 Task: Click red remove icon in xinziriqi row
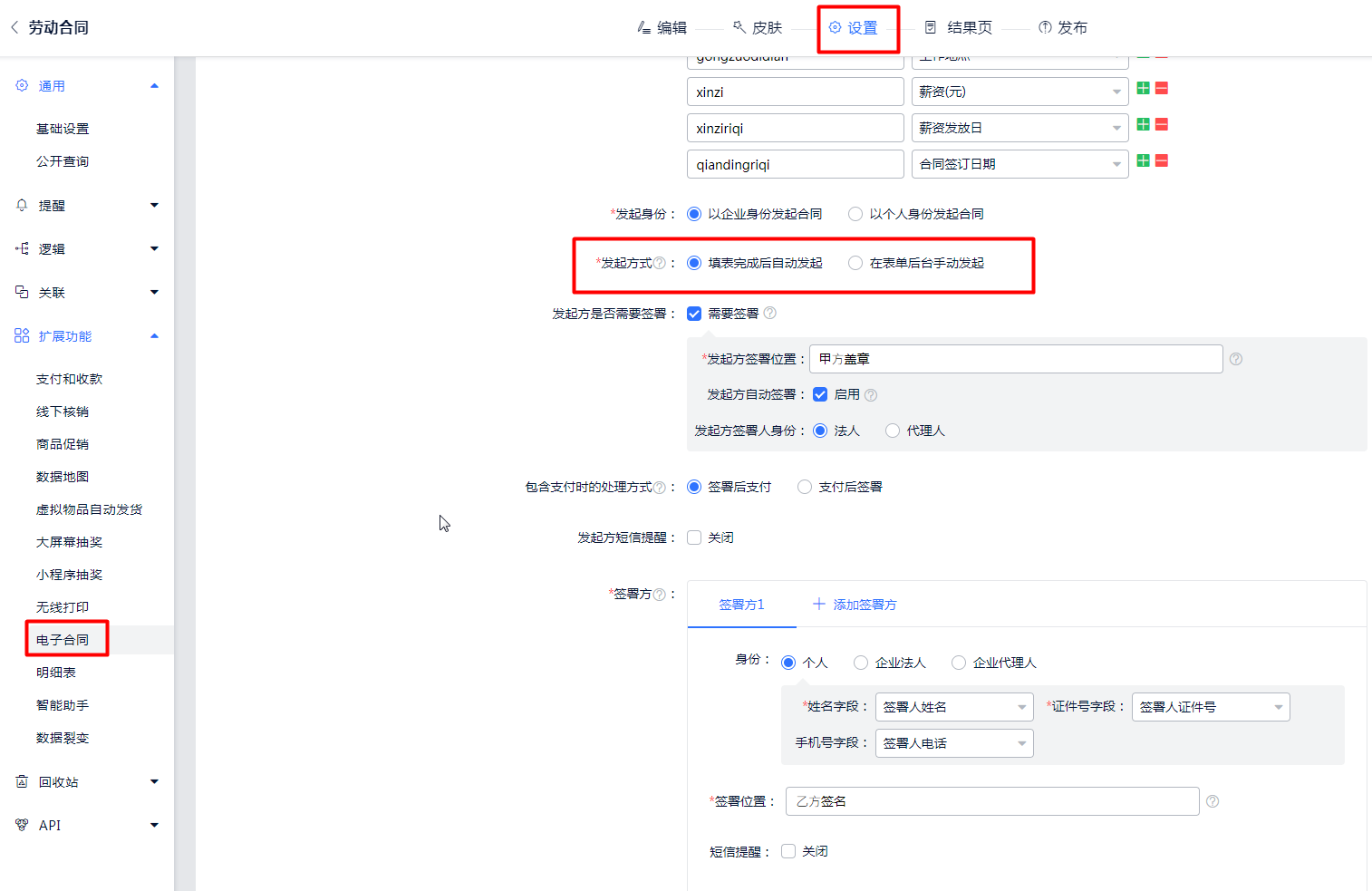1162,124
